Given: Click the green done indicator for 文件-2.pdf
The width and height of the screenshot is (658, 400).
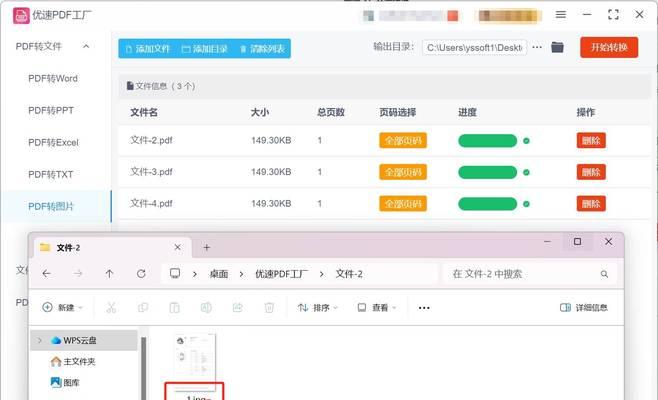Looking at the screenshot, I should pos(526,141).
